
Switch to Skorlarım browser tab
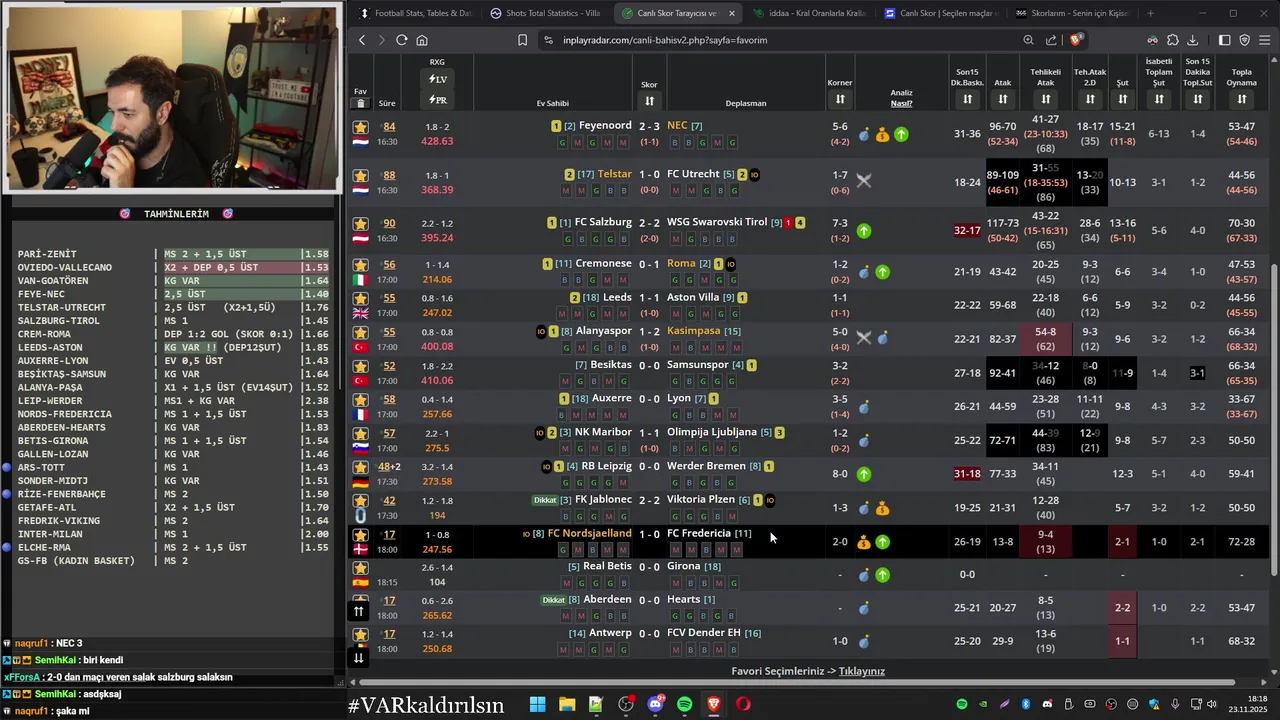[x=1071, y=13]
